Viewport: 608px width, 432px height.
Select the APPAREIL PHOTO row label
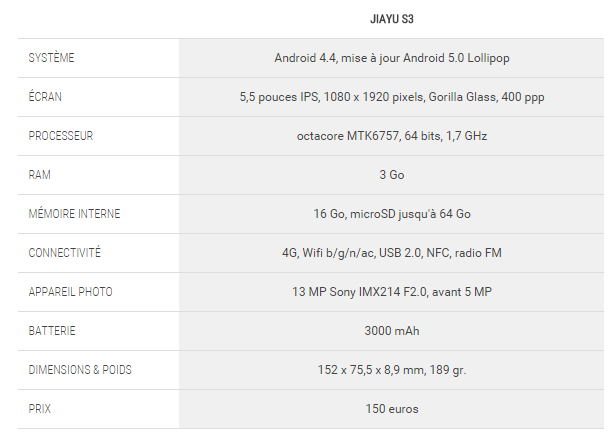coord(71,292)
